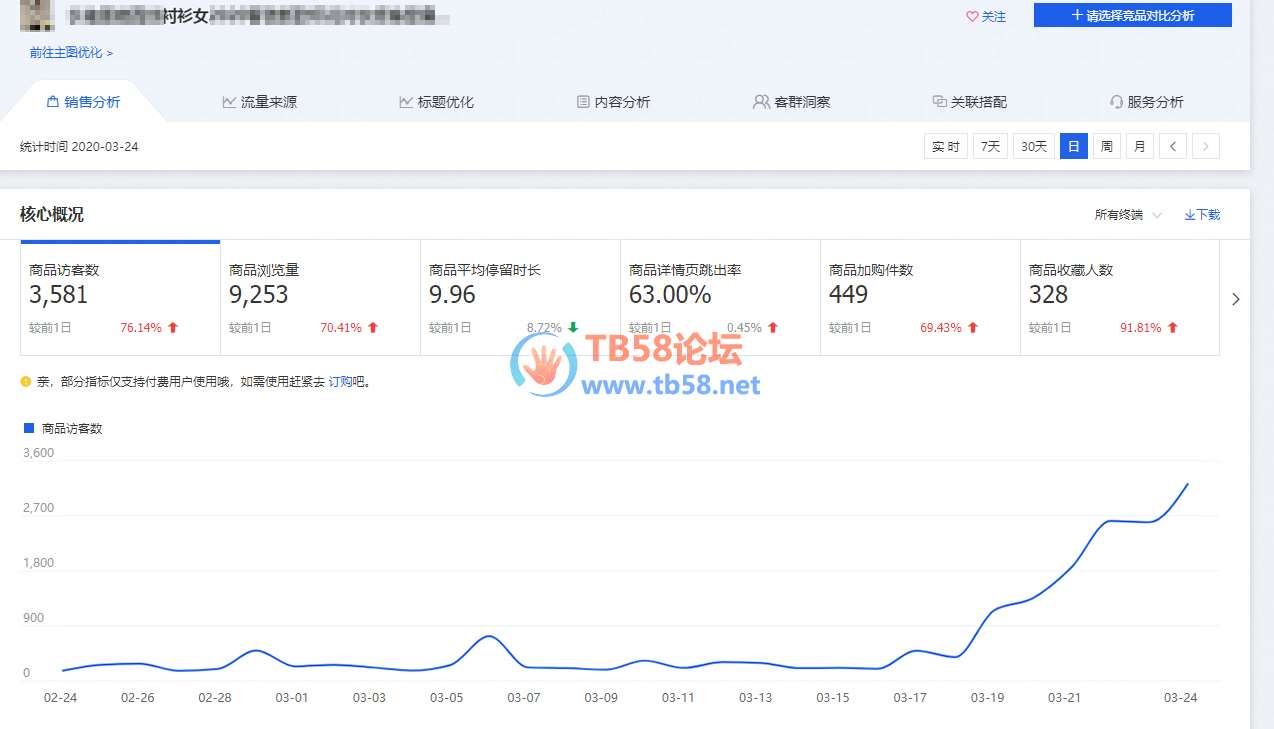Click the previous date arrow
The width and height of the screenshot is (1274, 729).
pyautogui.click(x=1173, y=147)
